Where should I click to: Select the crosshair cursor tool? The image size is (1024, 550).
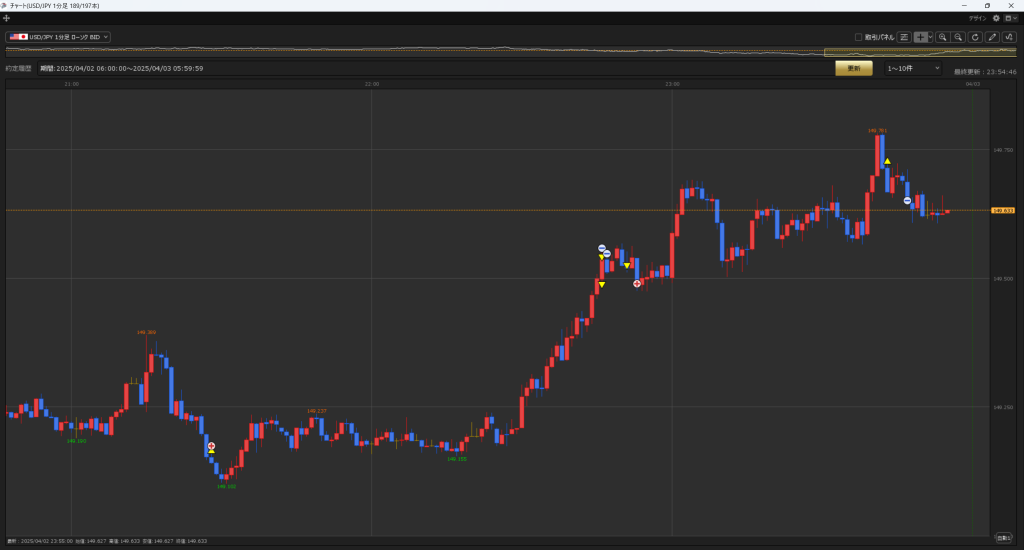pos(920,37)
